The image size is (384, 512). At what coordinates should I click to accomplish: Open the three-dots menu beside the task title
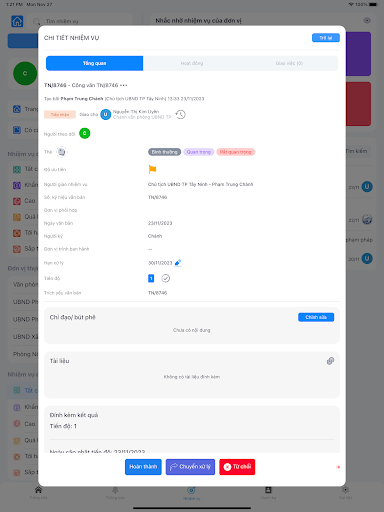tap(124, 85)
